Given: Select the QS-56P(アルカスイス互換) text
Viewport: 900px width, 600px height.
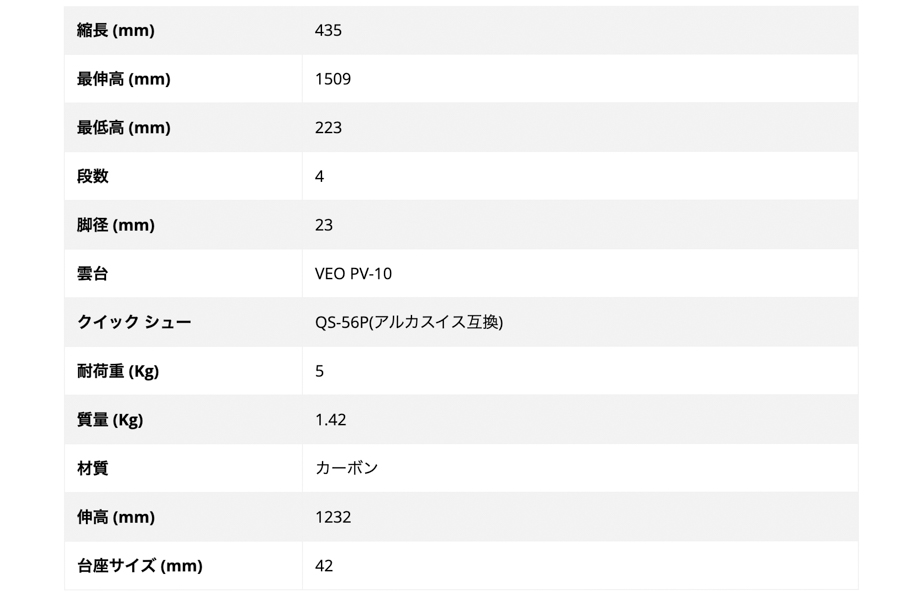Looking at the screenshot, I should 409,322.
